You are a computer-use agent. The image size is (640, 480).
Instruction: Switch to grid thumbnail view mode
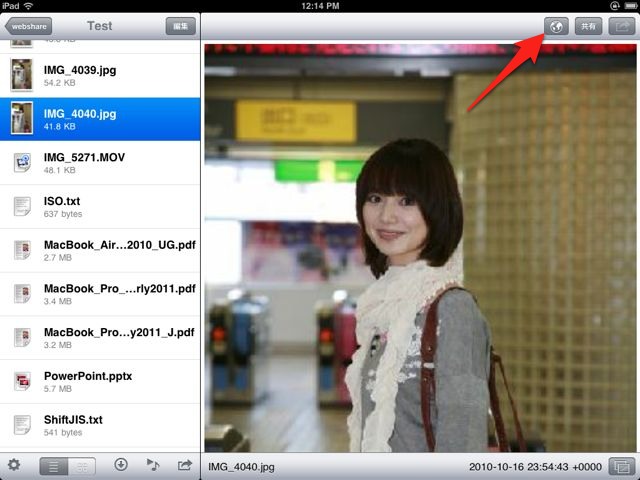[82, 466]
